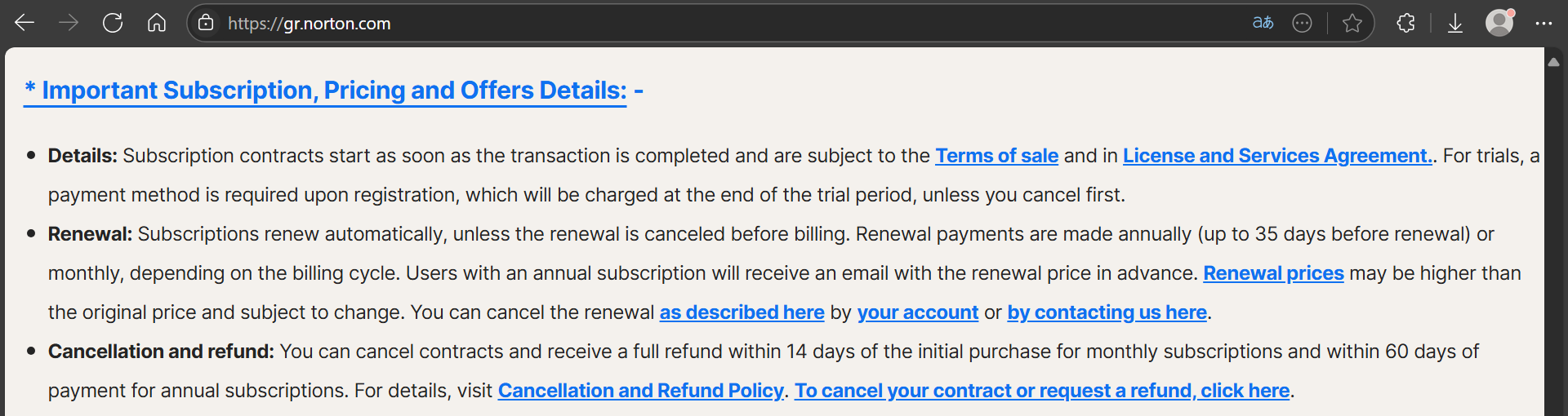Open the Downloads icon
The image size is (1568, 416).
(x=1455, y=23)
